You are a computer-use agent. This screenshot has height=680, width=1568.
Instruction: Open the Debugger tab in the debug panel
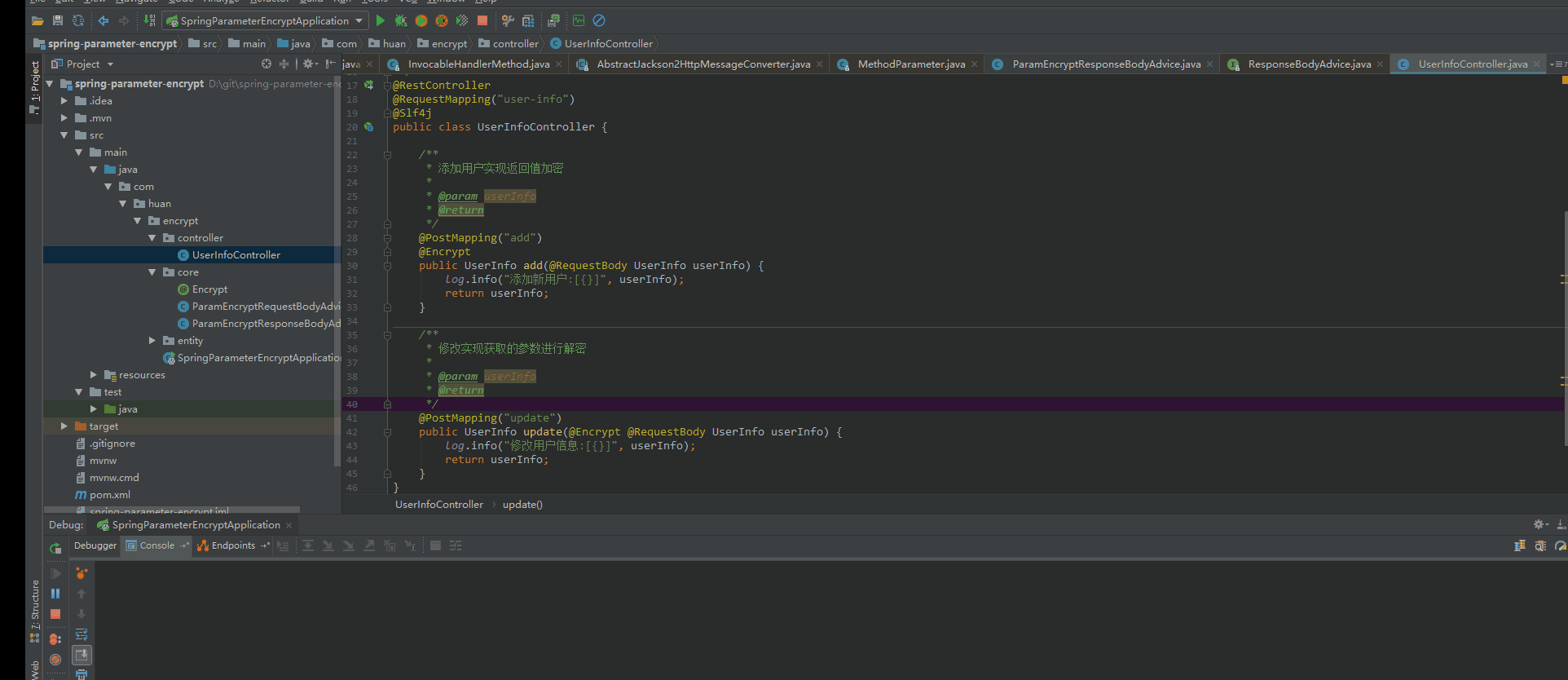pos(95,545)
